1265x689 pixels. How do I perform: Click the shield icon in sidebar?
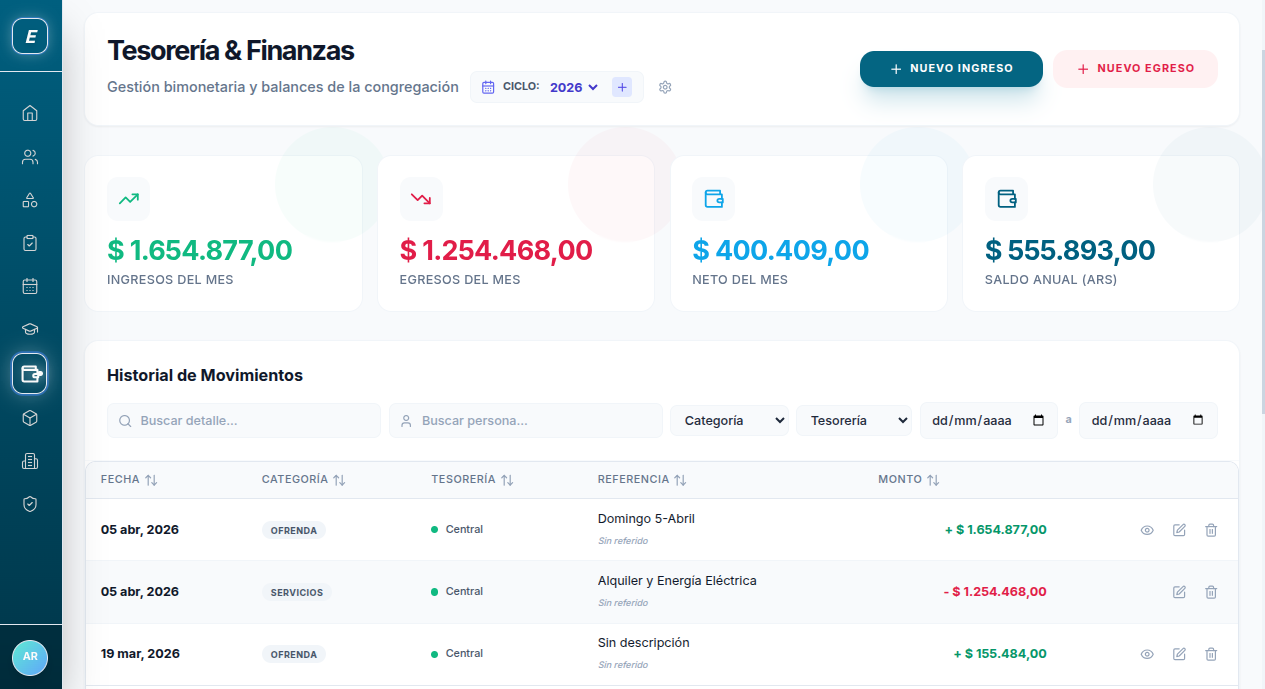tap(30, 504)
